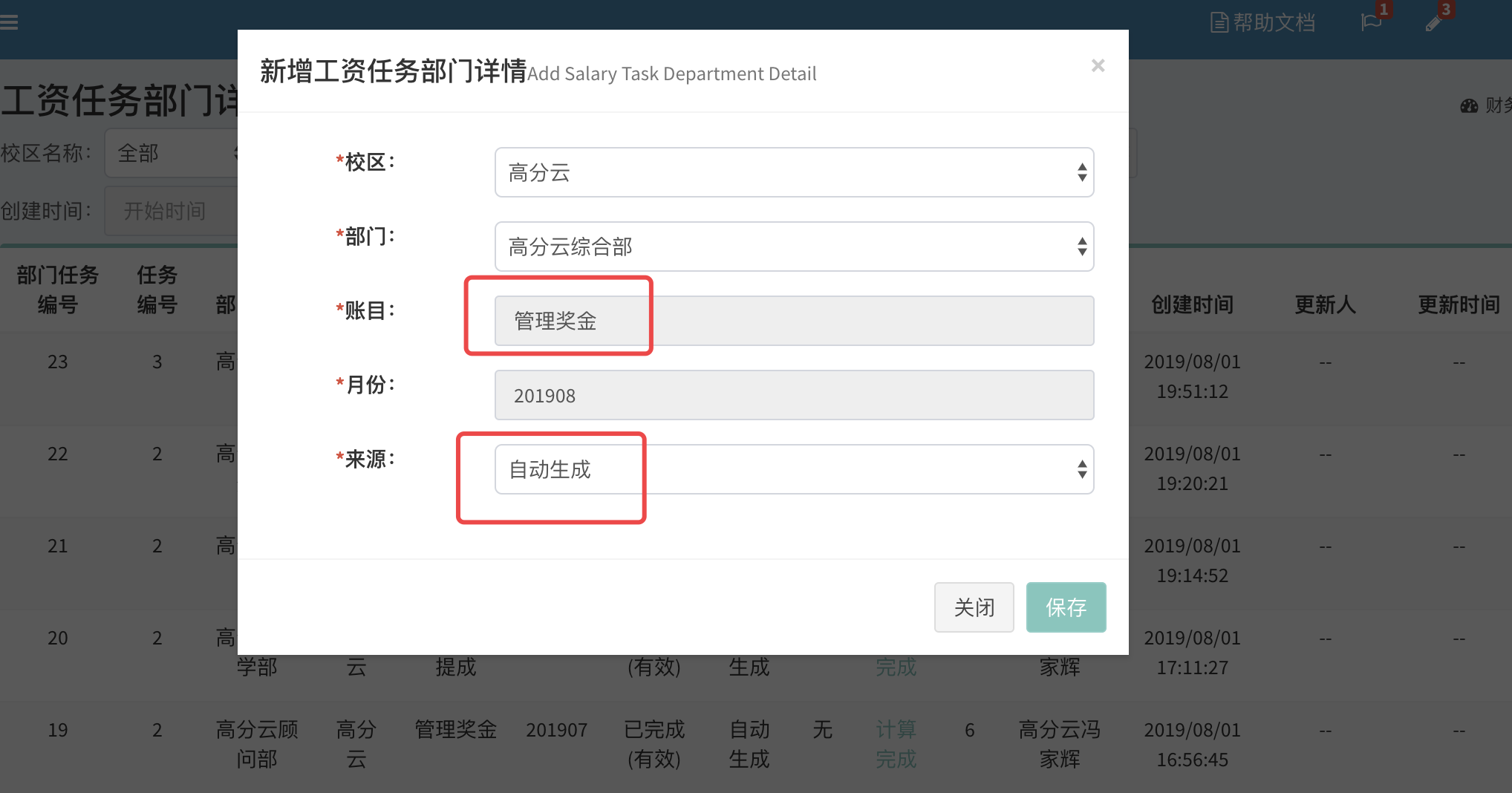Open the 校区 dropdown showing 高分云
Image resolution: width=1512 pixels, height=793 pixels.
point(794,173)
